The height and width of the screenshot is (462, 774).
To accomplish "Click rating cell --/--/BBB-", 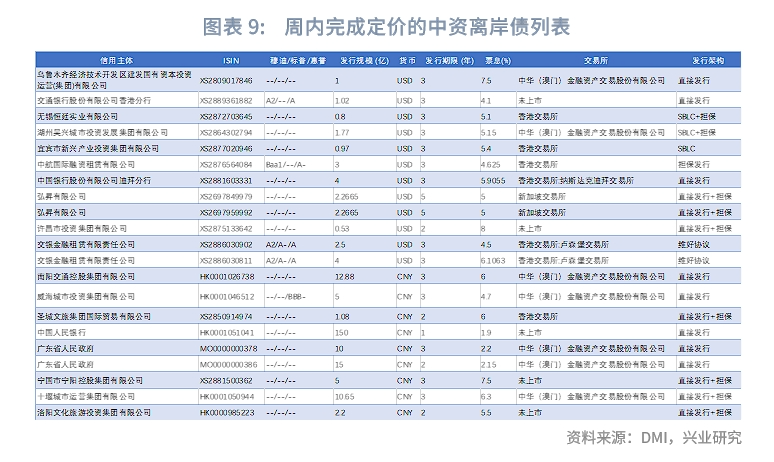I will tap(286, 297).
